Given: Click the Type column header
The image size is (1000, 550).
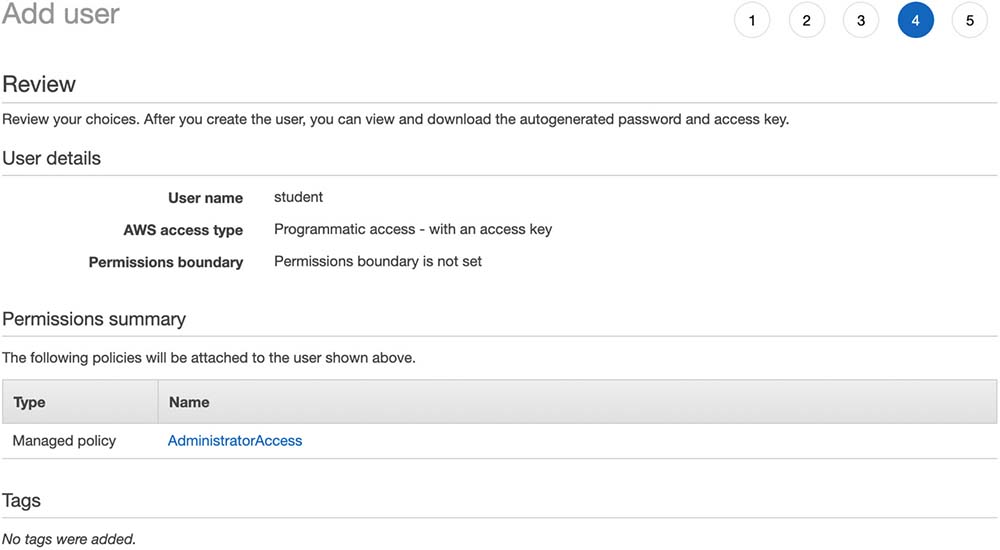Looking at the screenshot, I should click(30, 402).
